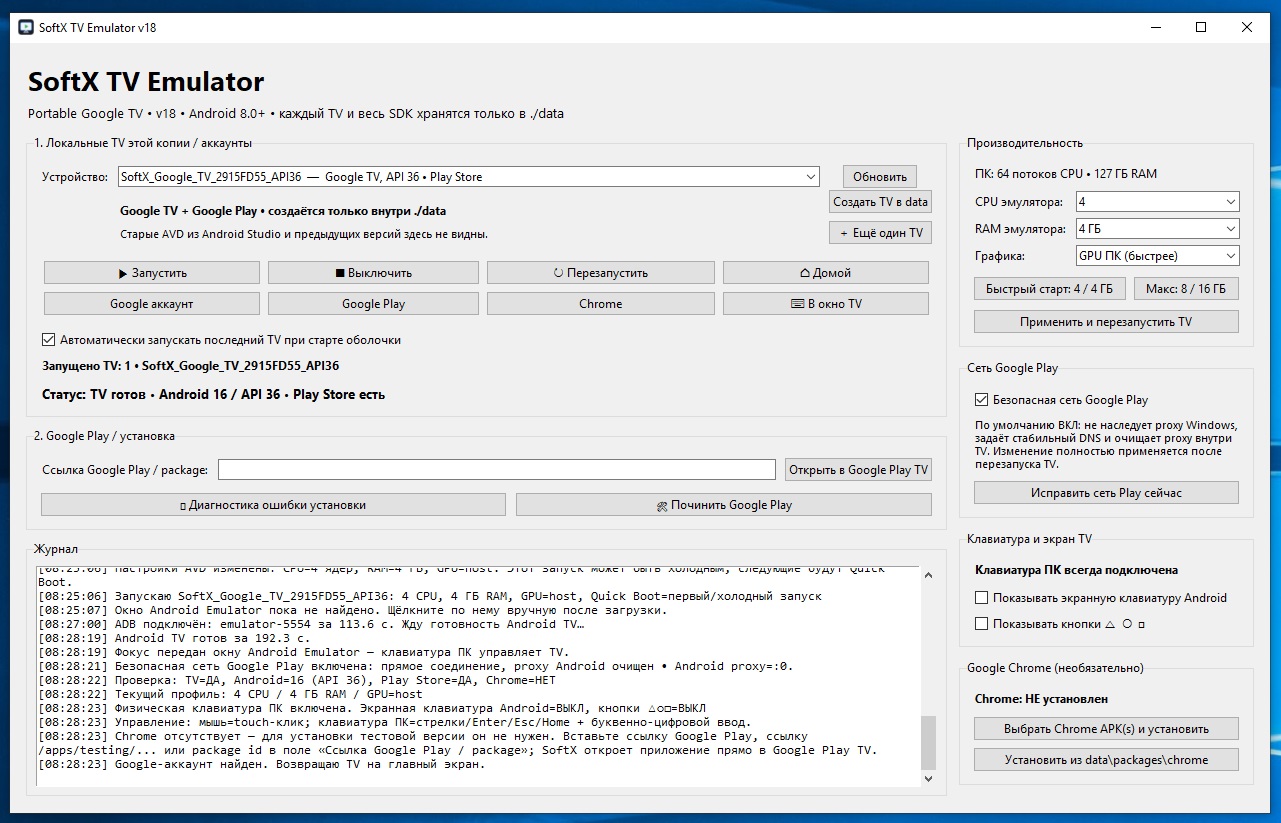Click the log scrollbar's down arrow

tap(929, 778)
